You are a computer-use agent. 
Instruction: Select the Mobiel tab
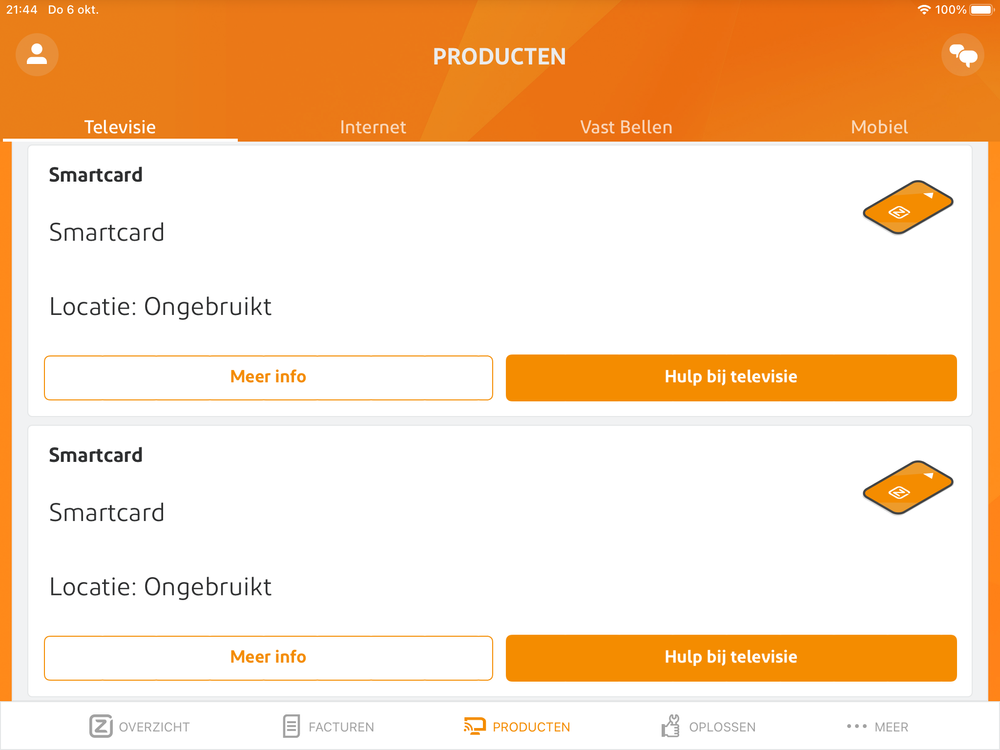tap(879, 127)
